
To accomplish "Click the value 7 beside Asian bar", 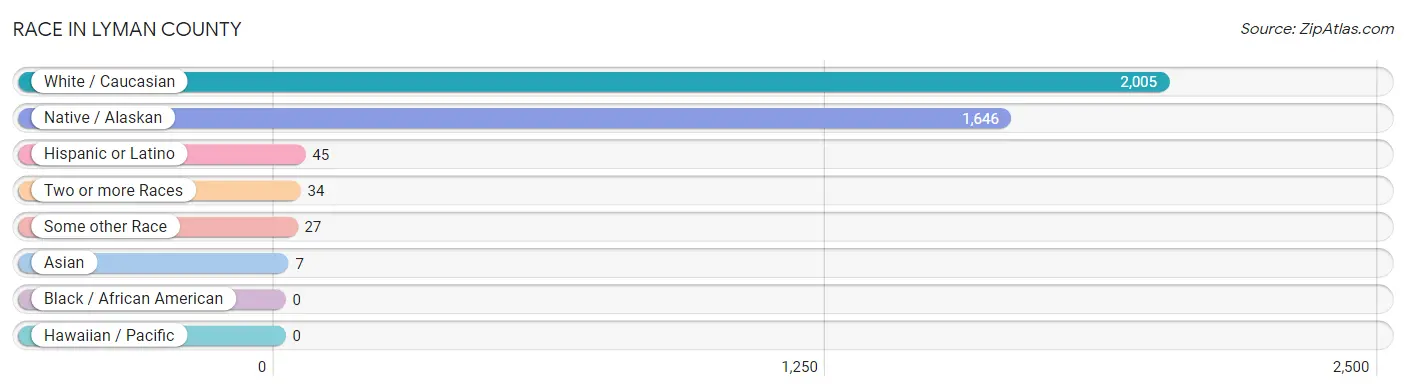I will pos(299,263).
